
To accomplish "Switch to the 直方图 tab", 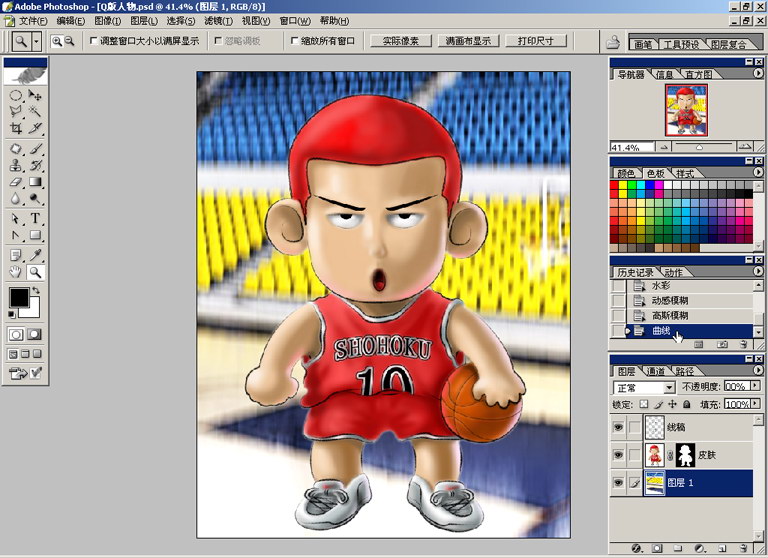I will [x=697, y=74].
